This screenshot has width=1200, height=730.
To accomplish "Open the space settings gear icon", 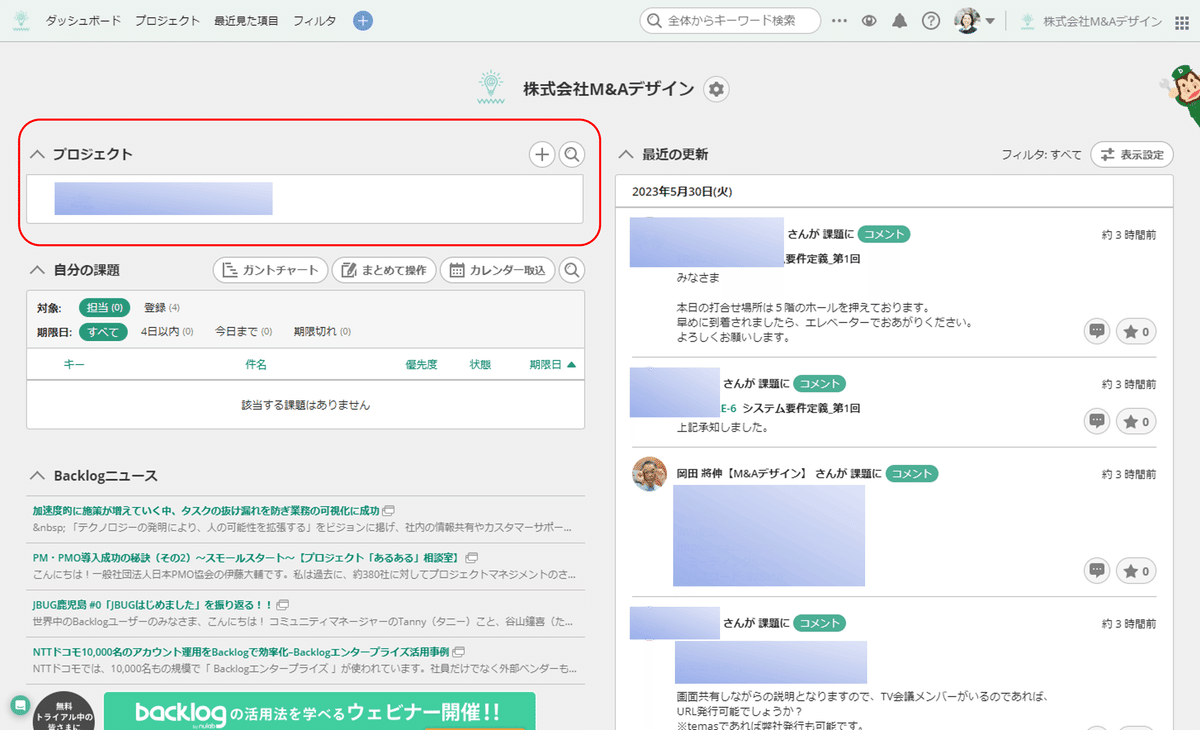I will click(716, 89).
